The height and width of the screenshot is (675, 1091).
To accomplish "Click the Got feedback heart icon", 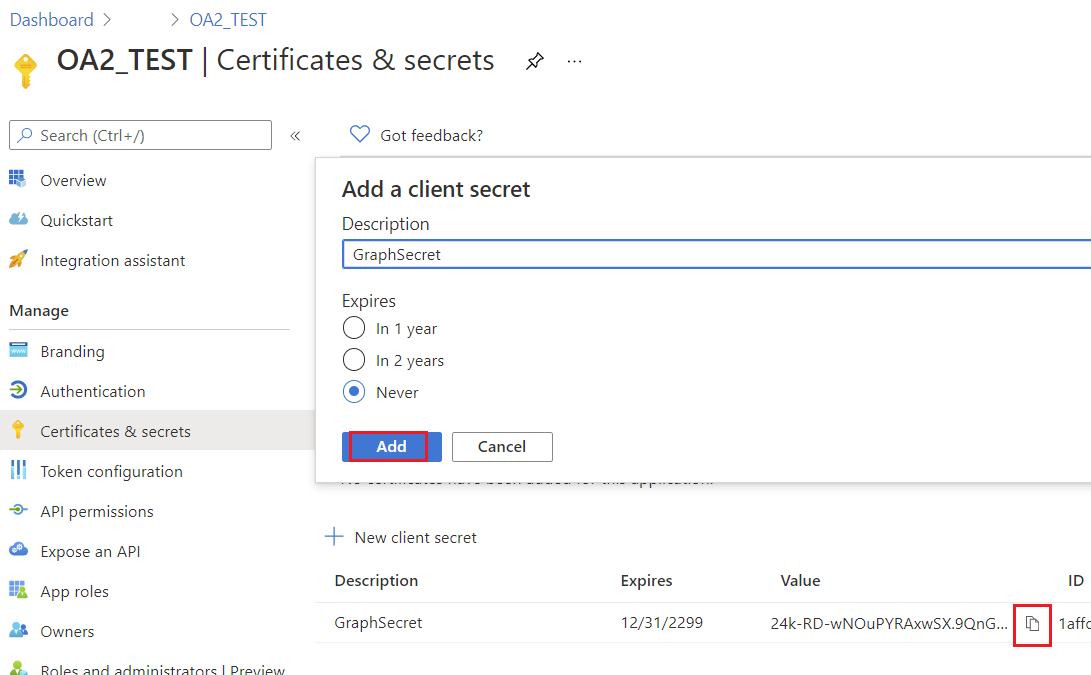I will pos(360,135).
